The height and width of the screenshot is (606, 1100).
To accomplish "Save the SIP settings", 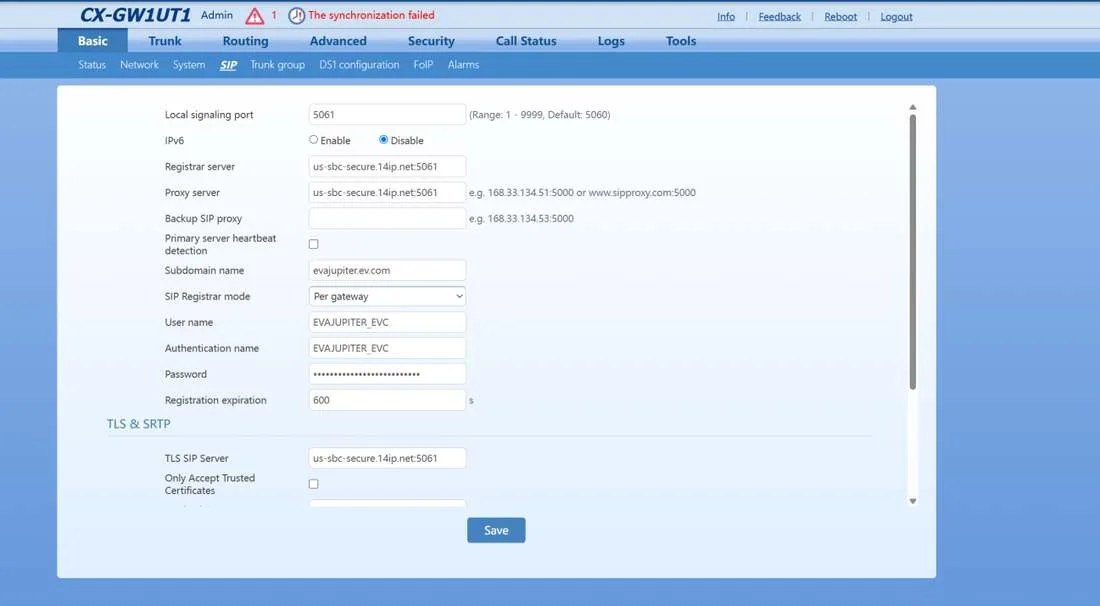I will pos(496,530).
